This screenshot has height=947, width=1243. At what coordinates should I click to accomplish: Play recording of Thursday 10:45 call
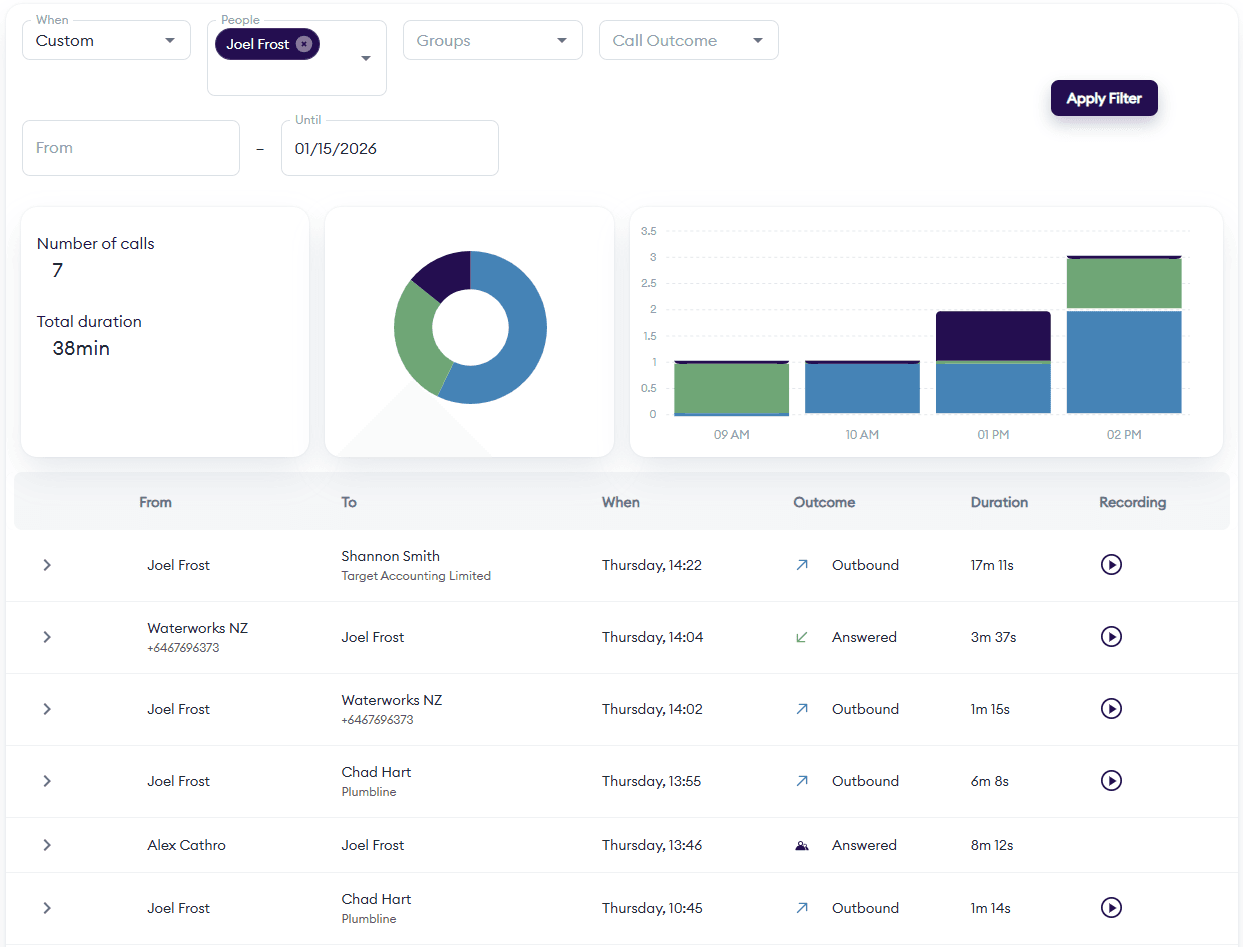click(1110, 908)
